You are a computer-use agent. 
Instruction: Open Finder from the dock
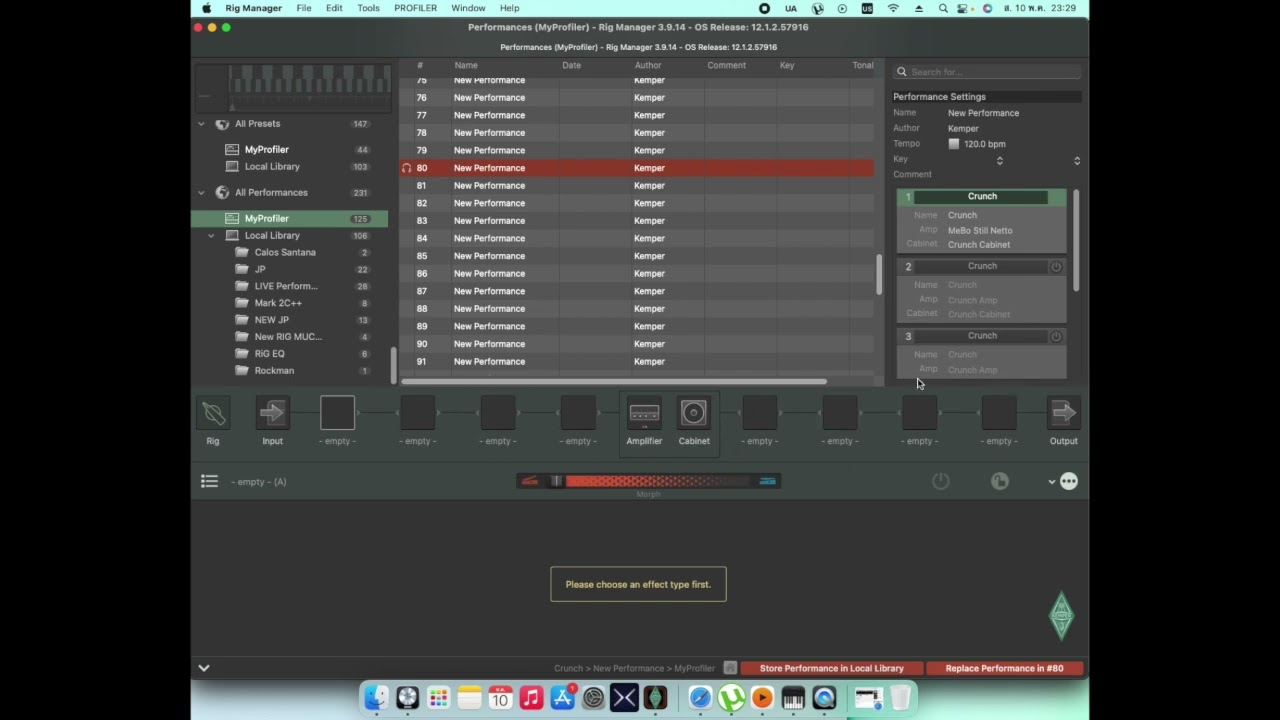pos(376,697)
